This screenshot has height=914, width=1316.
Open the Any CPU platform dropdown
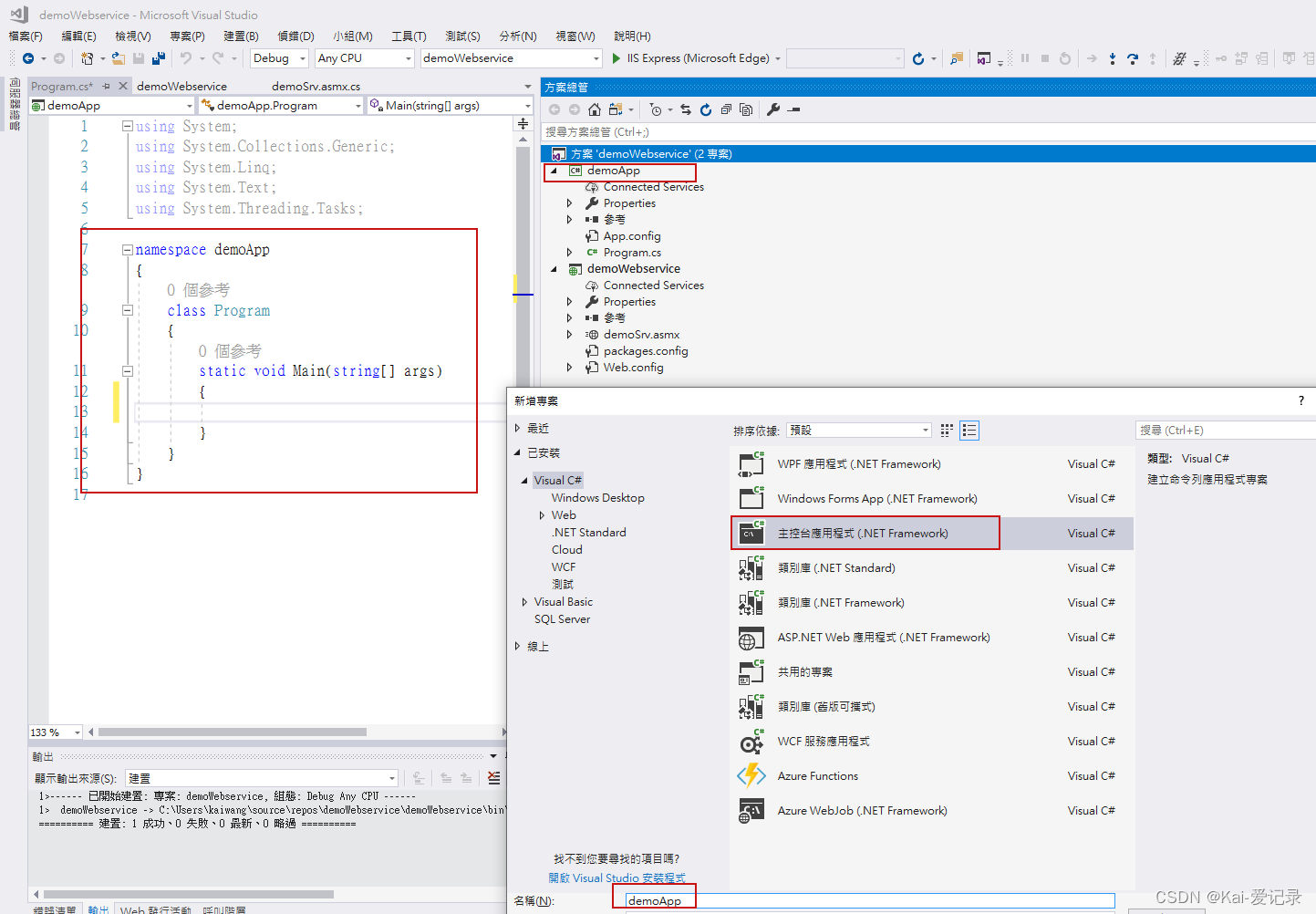tap(365, 58)
